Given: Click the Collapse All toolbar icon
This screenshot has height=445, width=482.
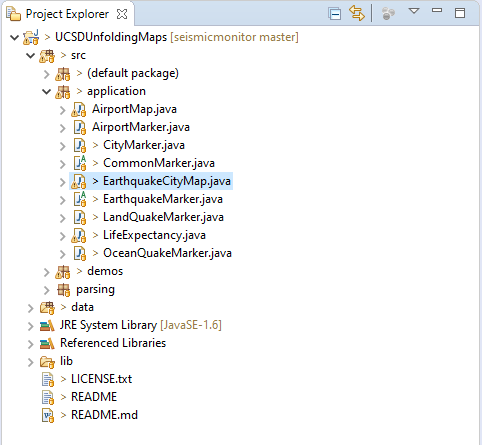Looking at the screenshot, I should pos(334,14).
